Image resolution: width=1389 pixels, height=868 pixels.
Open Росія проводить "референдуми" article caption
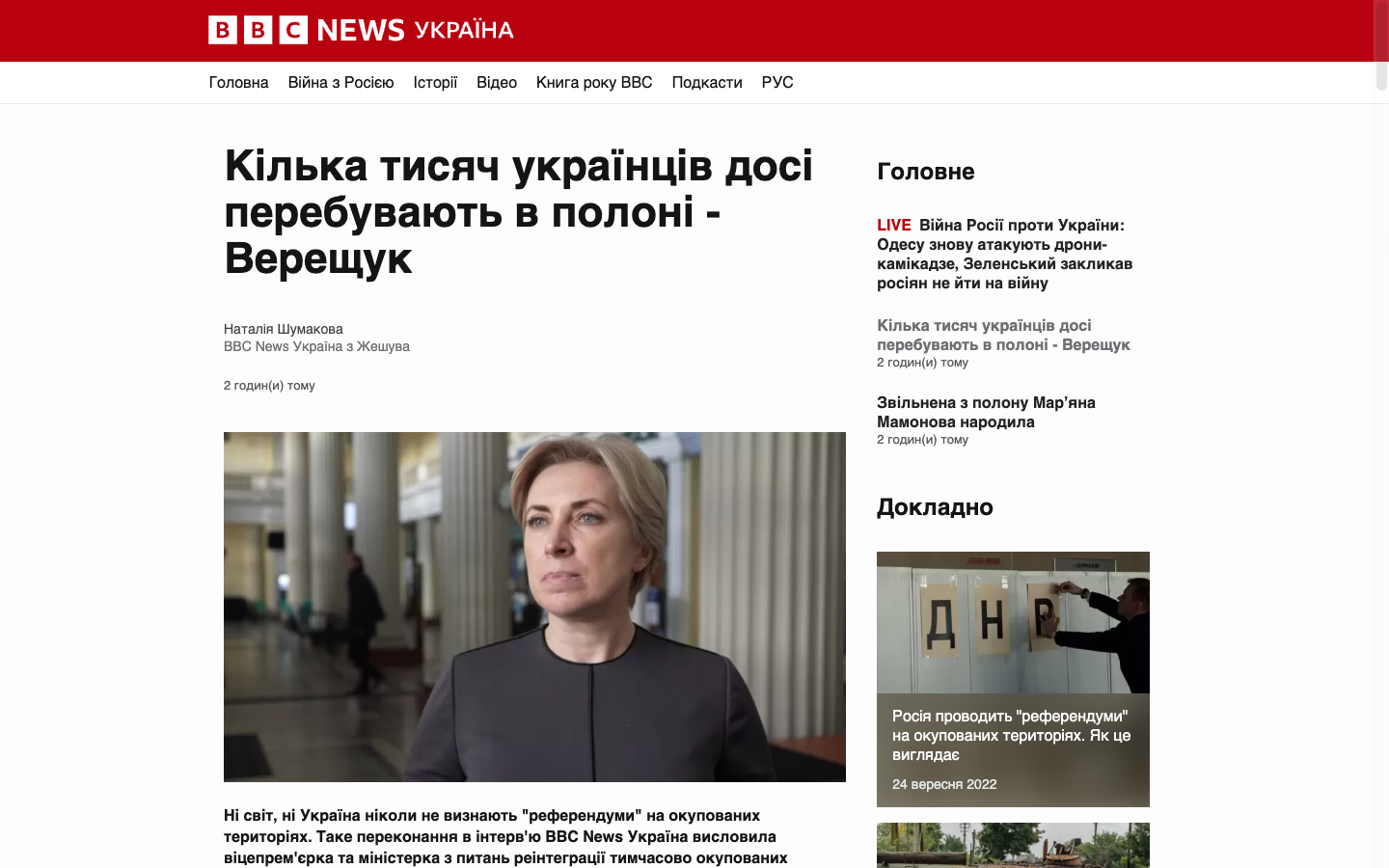[1011, 735]
